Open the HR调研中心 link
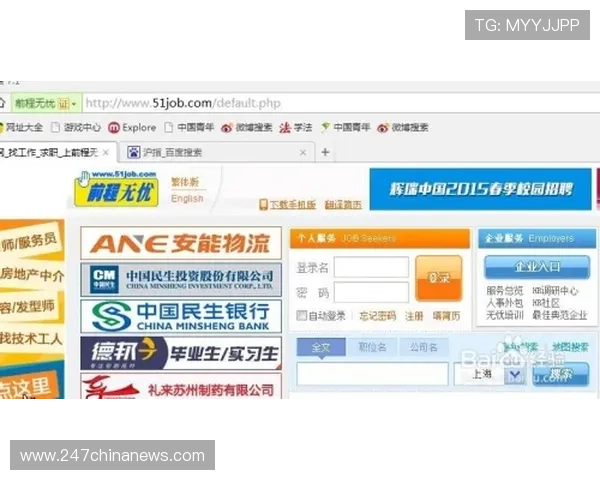Screen dimensions: 600x480 click(555, 291)
